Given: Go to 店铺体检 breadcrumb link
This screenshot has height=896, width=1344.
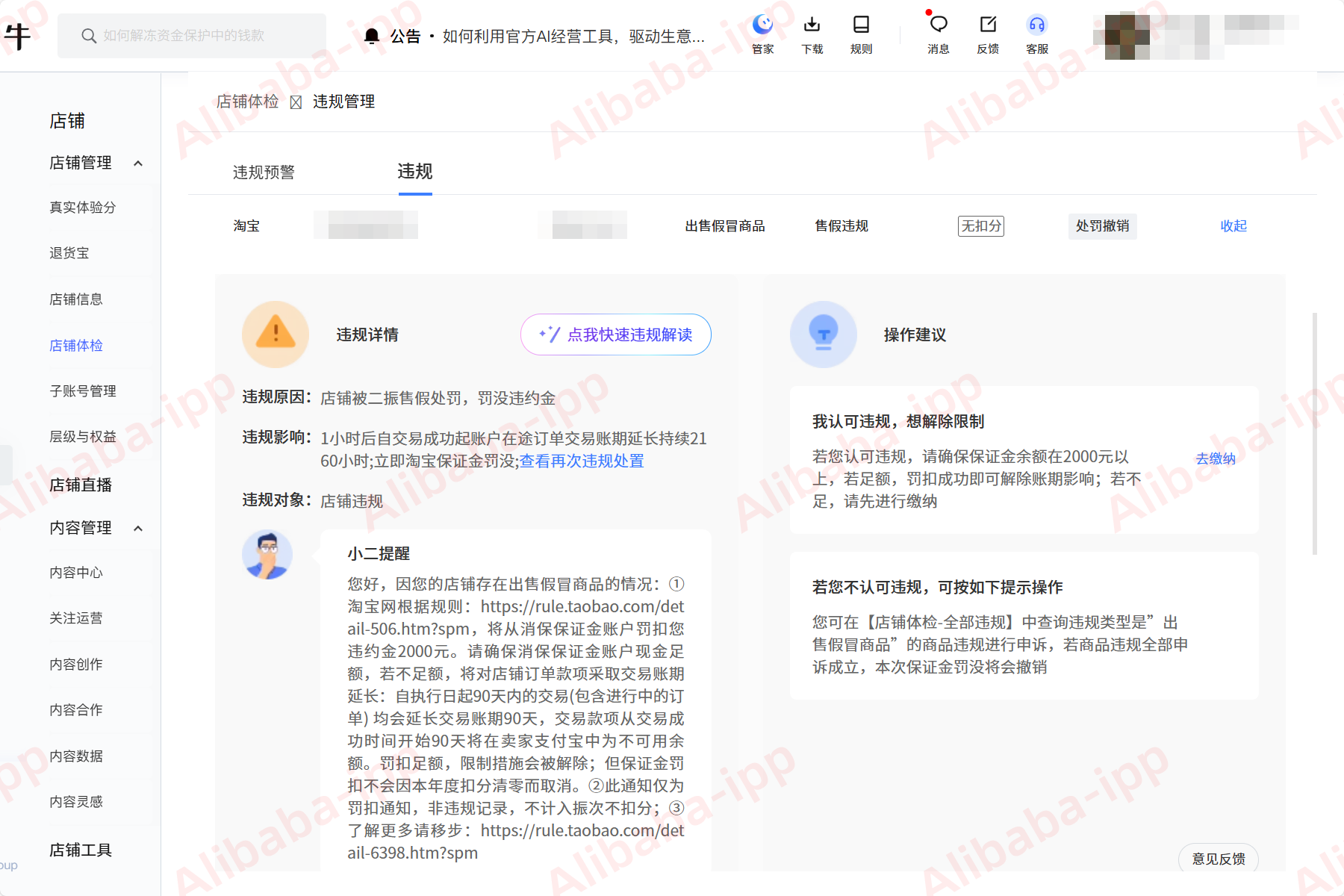Looking at the screenshot, I should click(248, 102).
